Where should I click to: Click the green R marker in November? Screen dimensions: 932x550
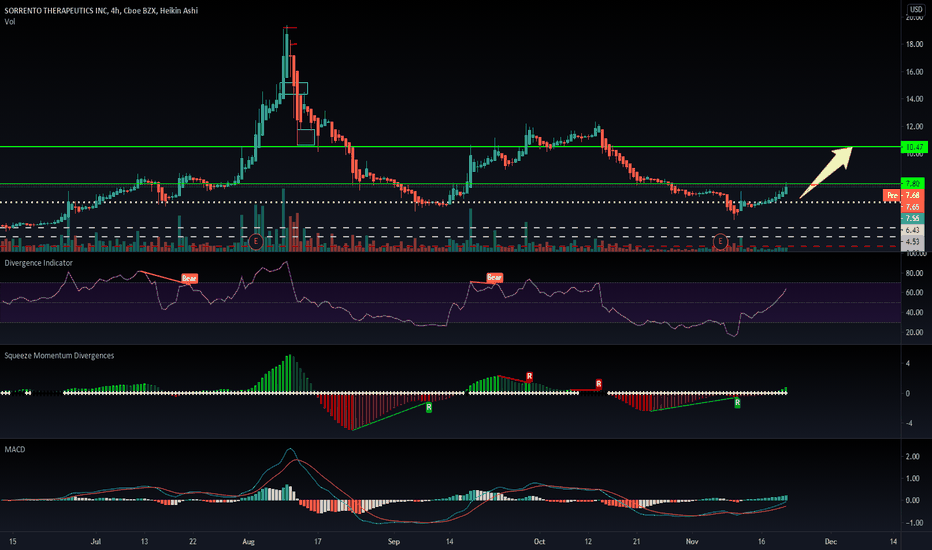[x=737, y=403]
